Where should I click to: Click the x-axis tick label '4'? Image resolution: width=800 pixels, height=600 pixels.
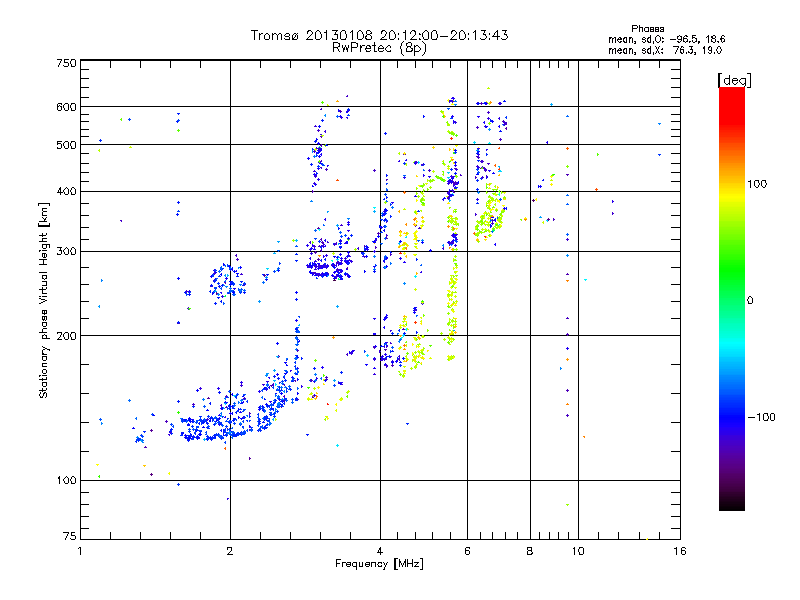380,551
